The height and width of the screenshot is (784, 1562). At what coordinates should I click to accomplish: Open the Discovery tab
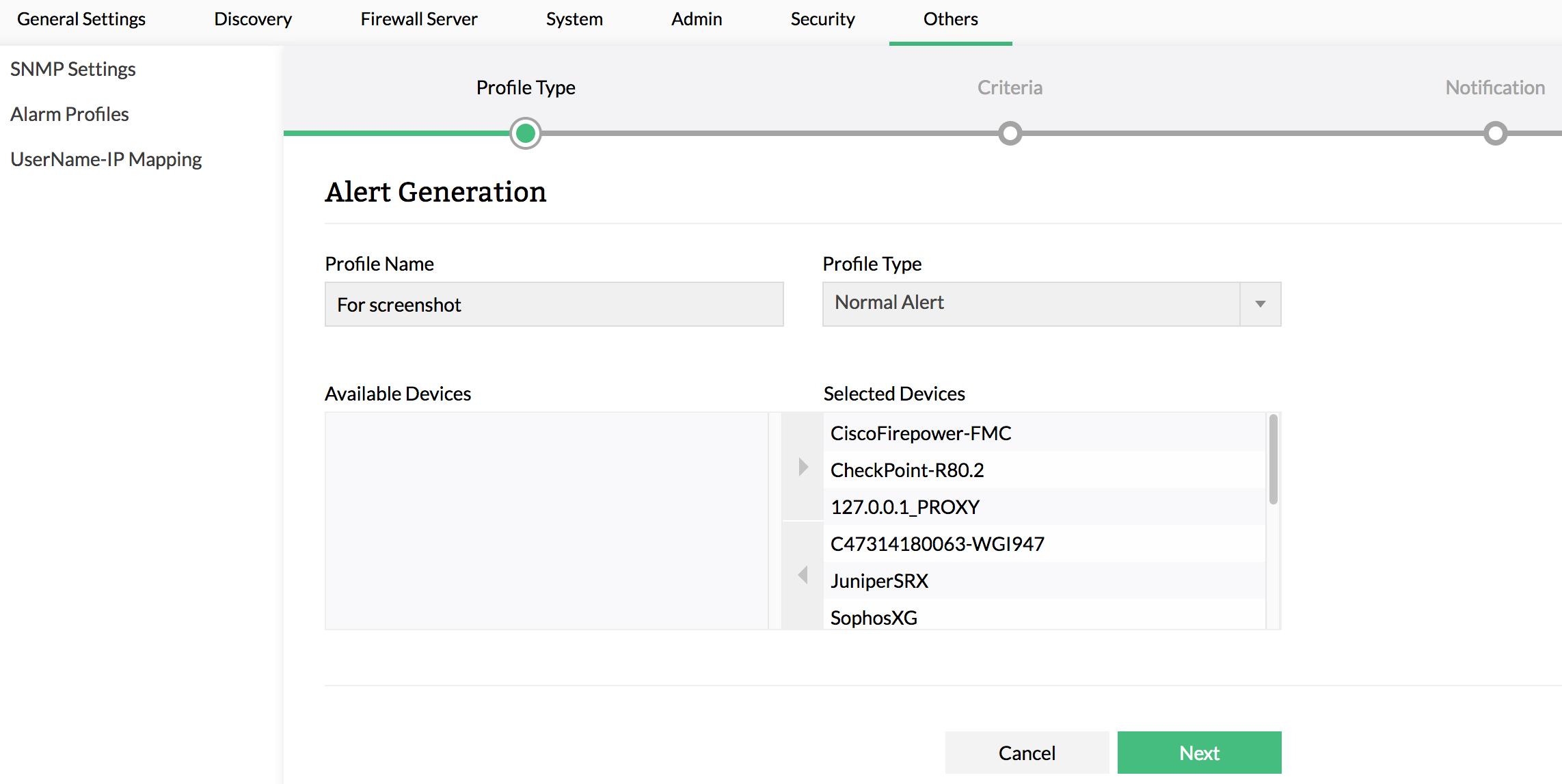pyautogui.click(x=253, y=19)
